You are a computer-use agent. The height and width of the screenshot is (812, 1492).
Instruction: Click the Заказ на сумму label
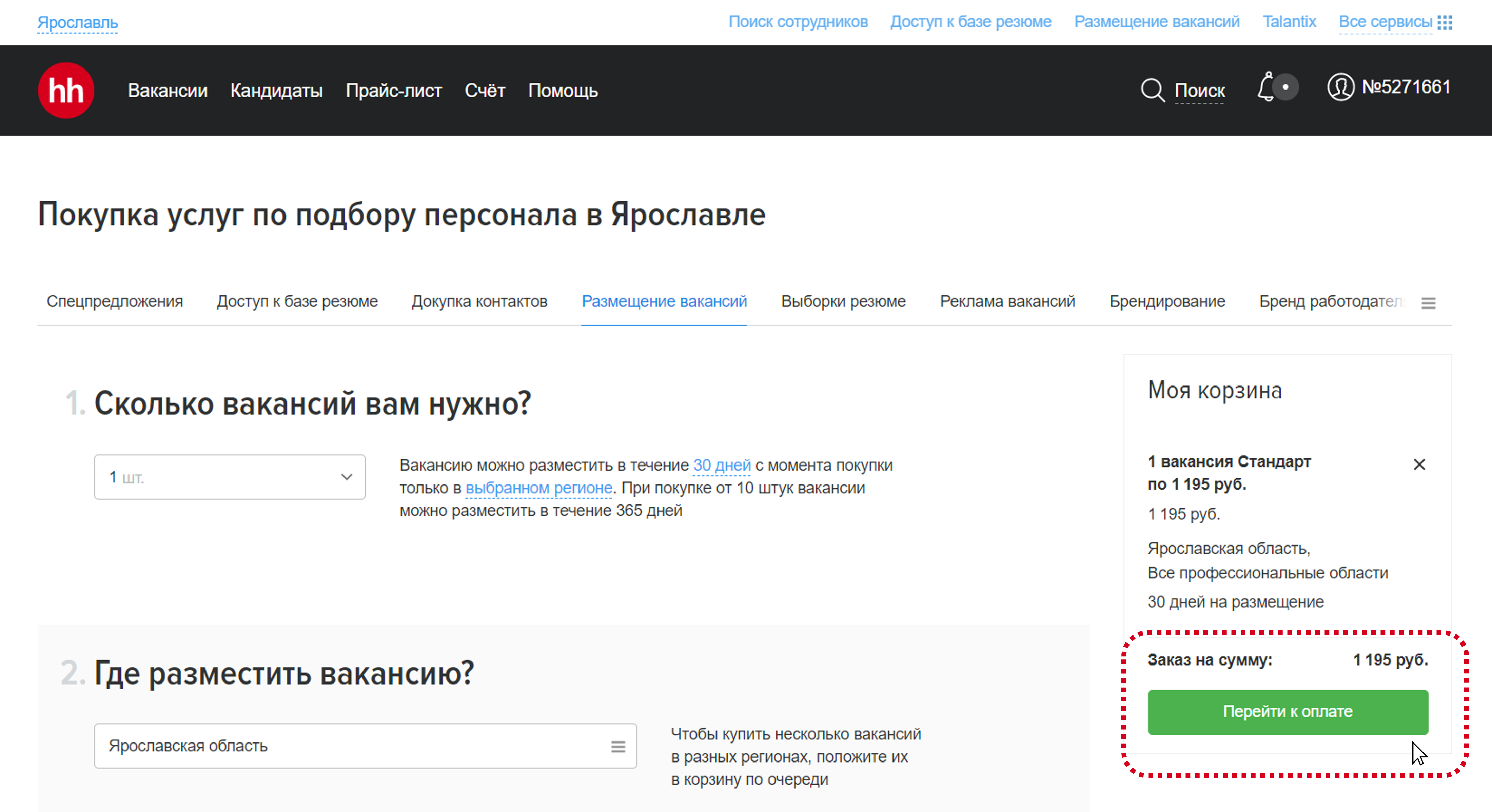[x=1210, y=660]
